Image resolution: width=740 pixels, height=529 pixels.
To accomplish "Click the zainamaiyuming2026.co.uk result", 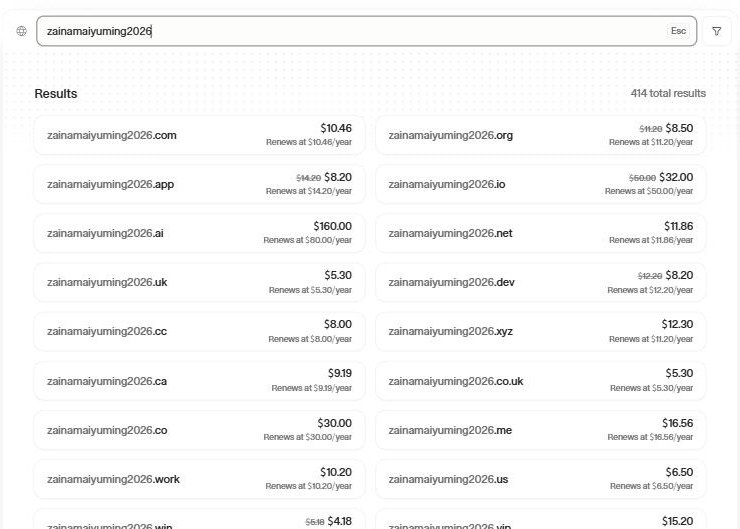I will tap(540, 381).
